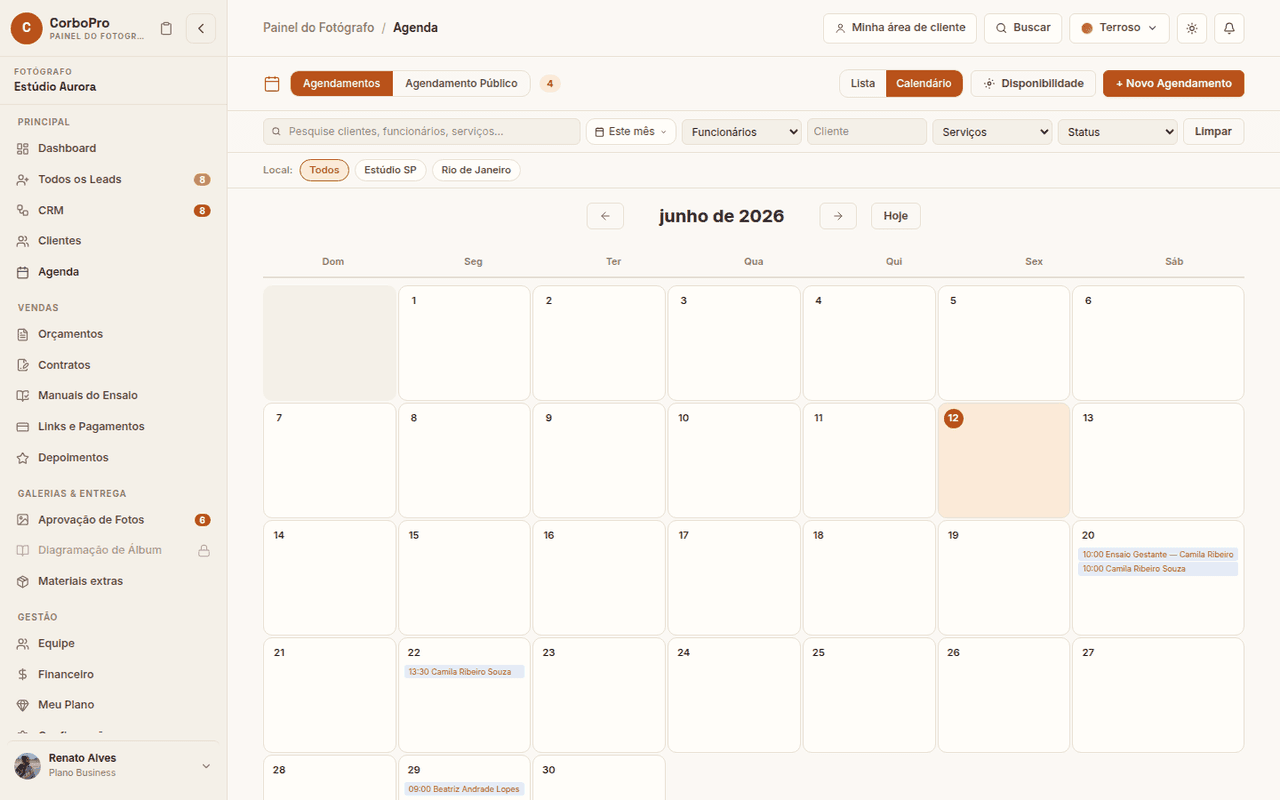Click the Limpar filters button

pos(1213,132)
